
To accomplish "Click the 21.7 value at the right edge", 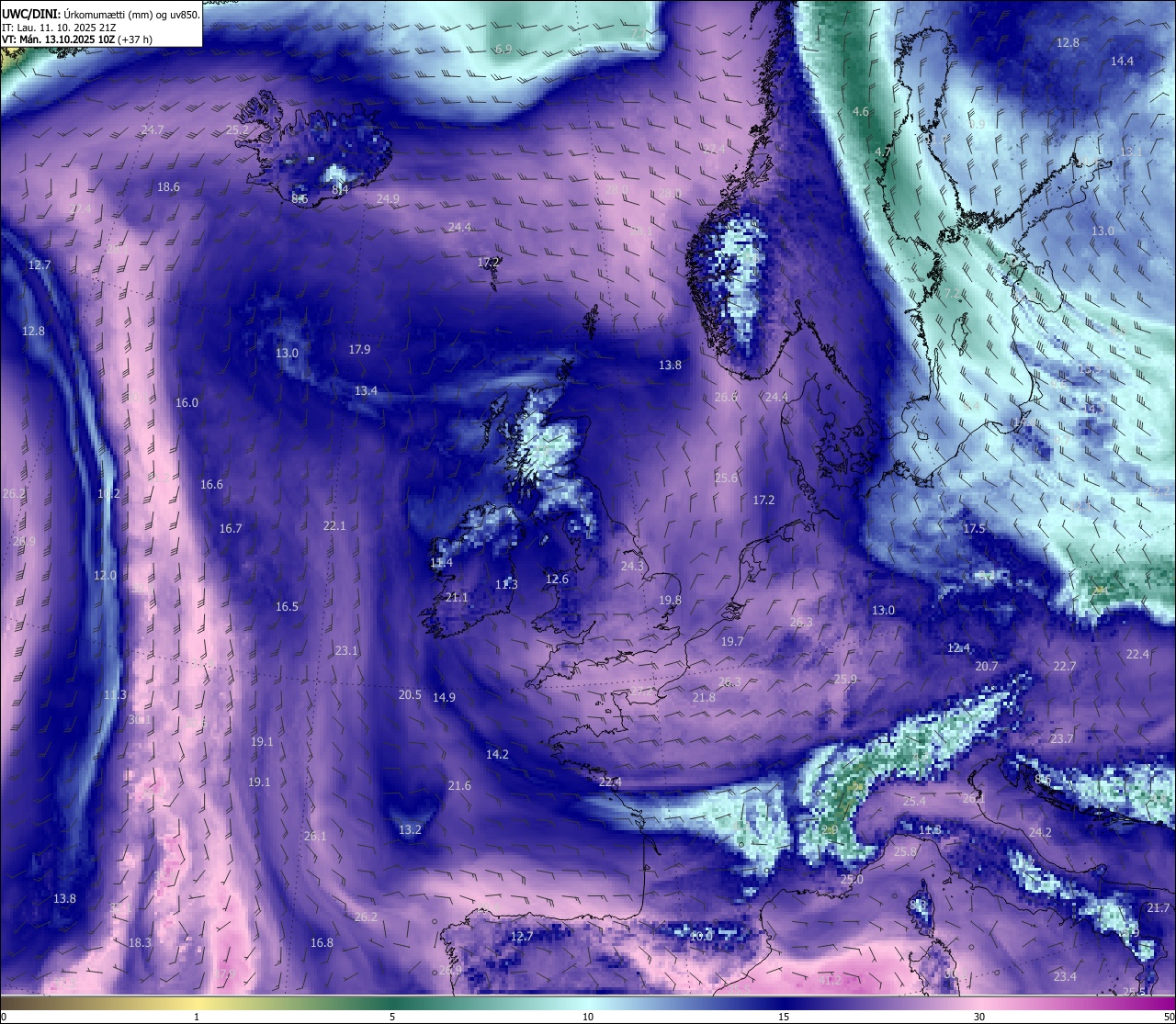I will click(x=1159, y=907).
